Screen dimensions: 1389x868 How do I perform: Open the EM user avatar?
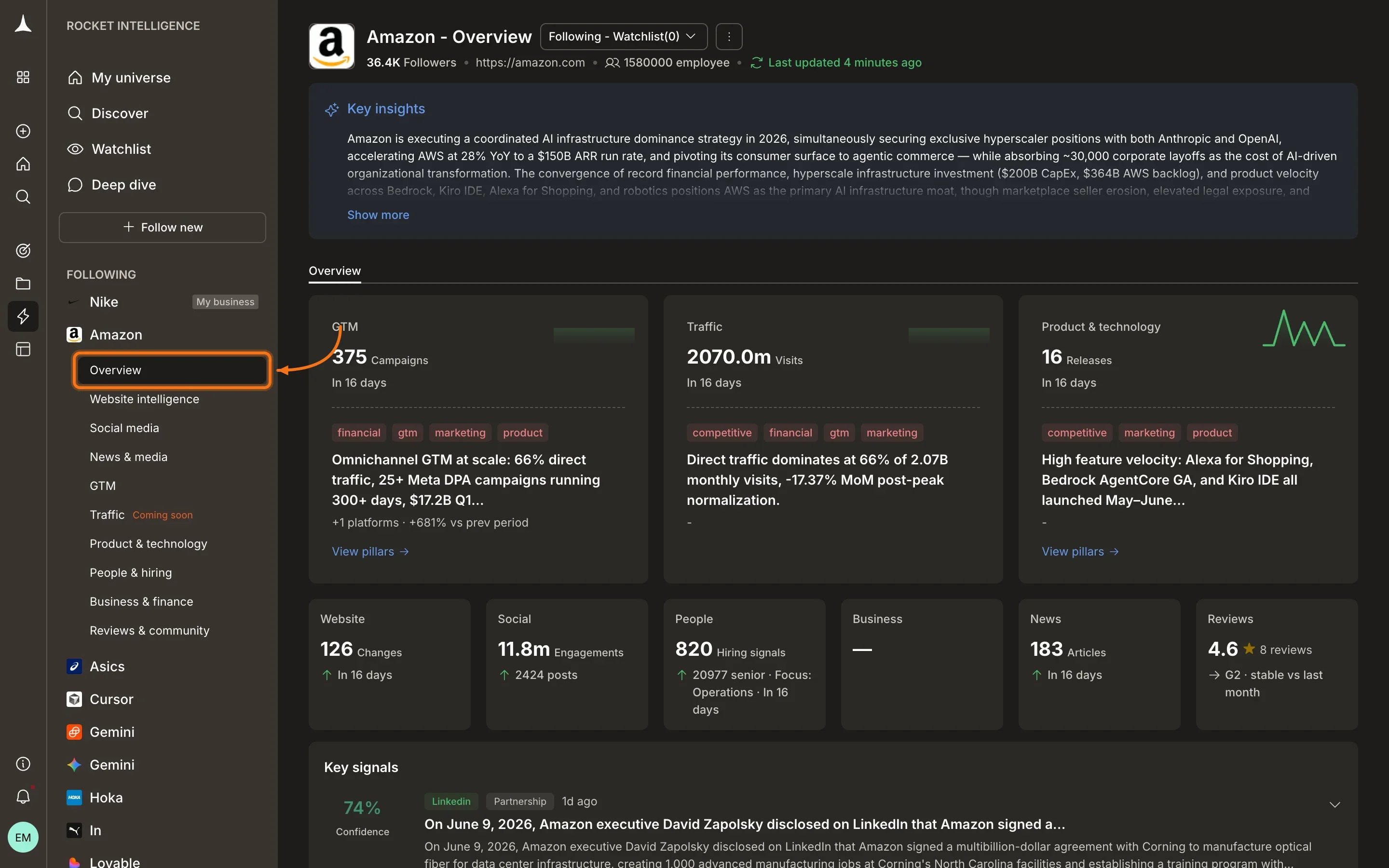click(23, 838)
